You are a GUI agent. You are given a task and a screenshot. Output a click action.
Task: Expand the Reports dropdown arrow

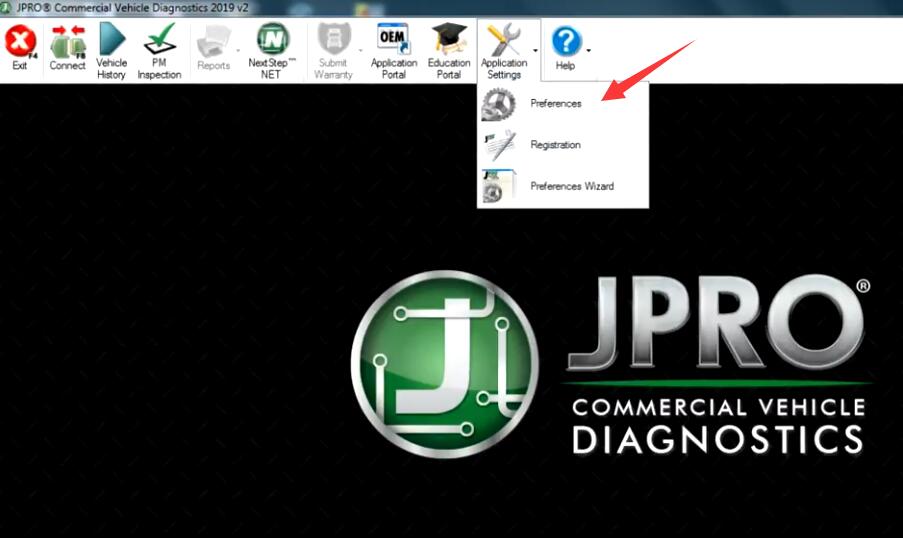(x=238, y=51)
